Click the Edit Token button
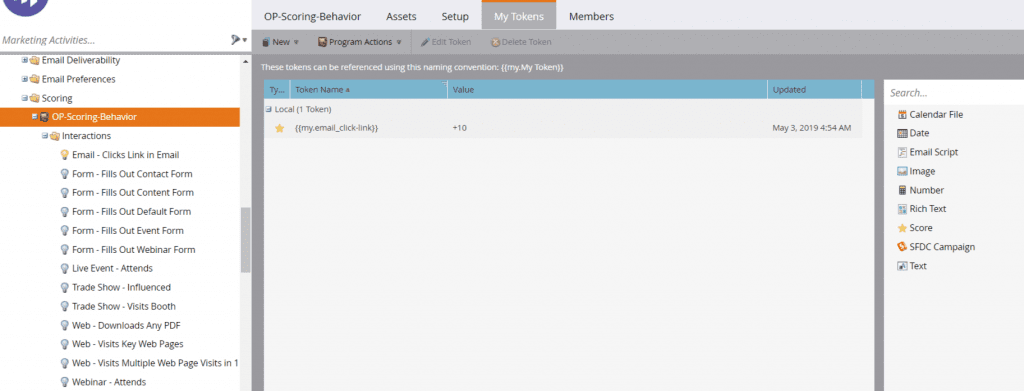 coord(446,42)
